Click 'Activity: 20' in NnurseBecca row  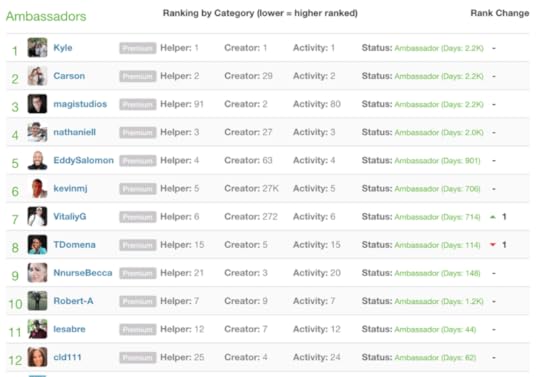pos(316,273)
